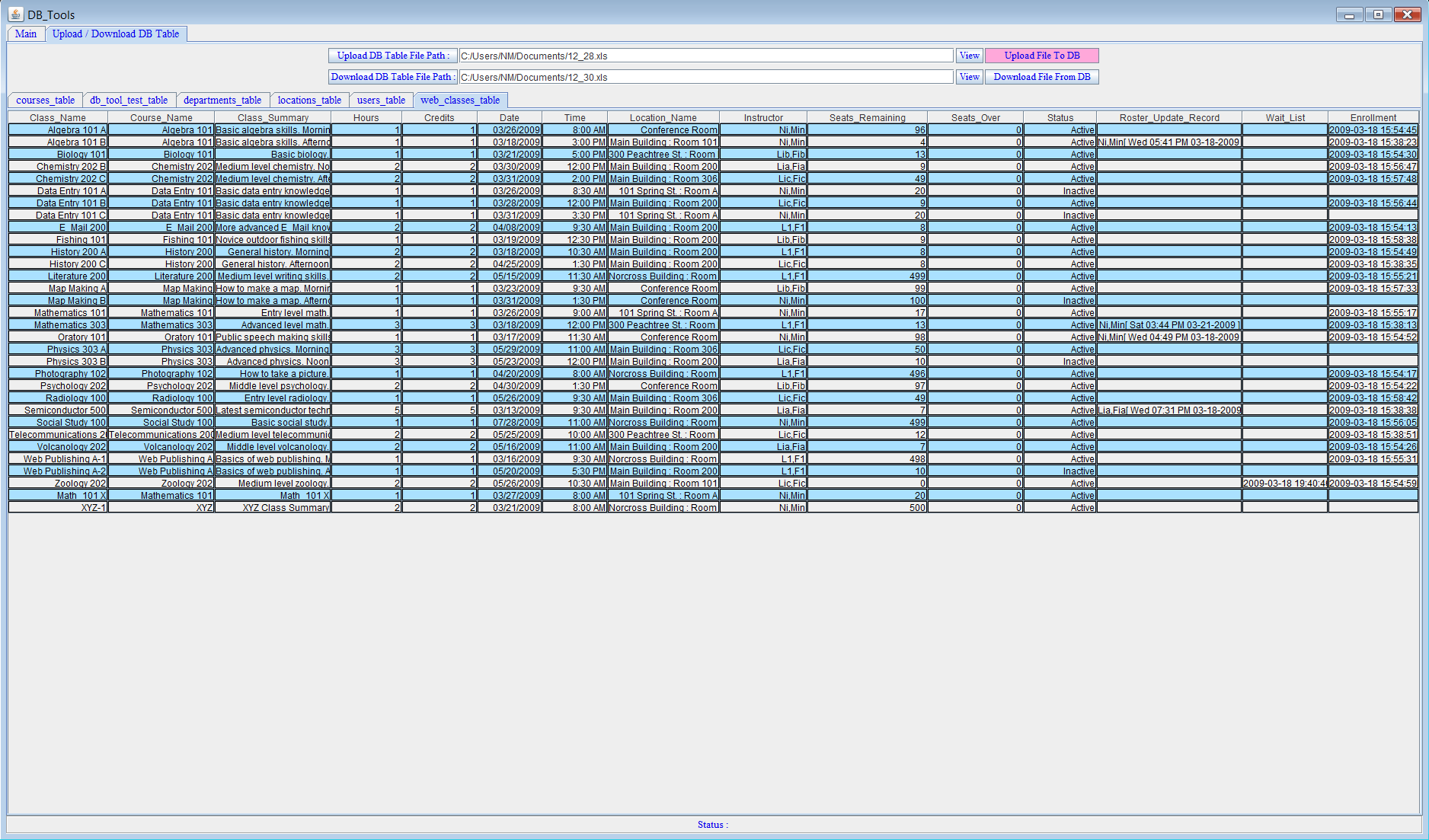Select the Zoology 202 class name cell

click(x=58, y=483)
